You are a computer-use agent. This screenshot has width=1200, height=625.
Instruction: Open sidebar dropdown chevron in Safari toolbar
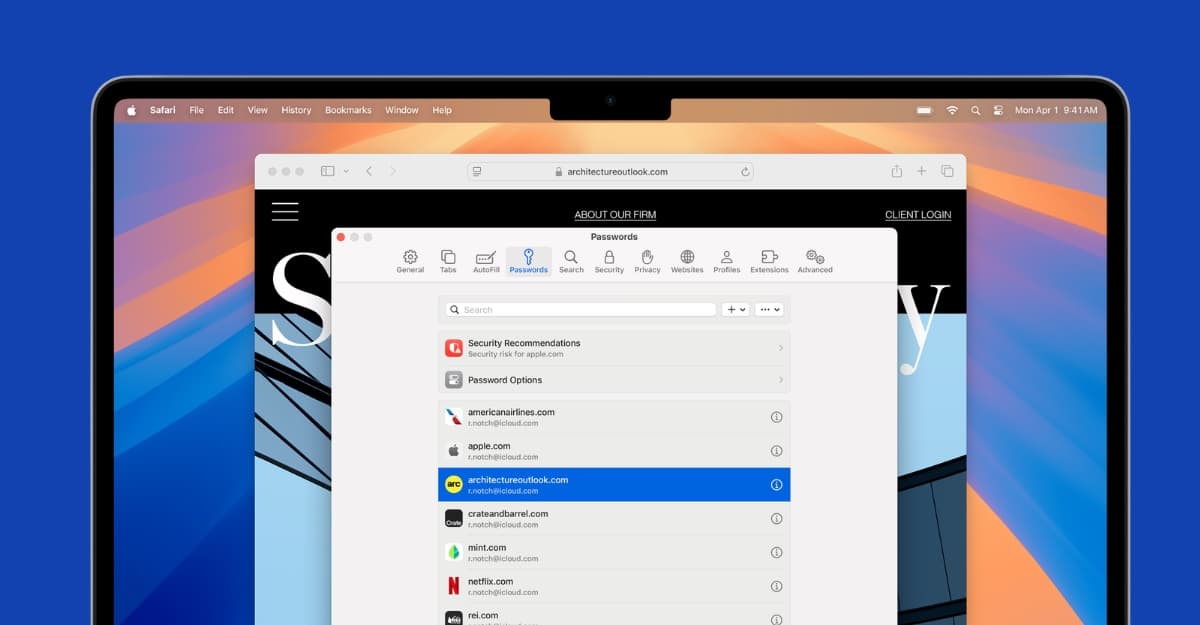[346, 171]
